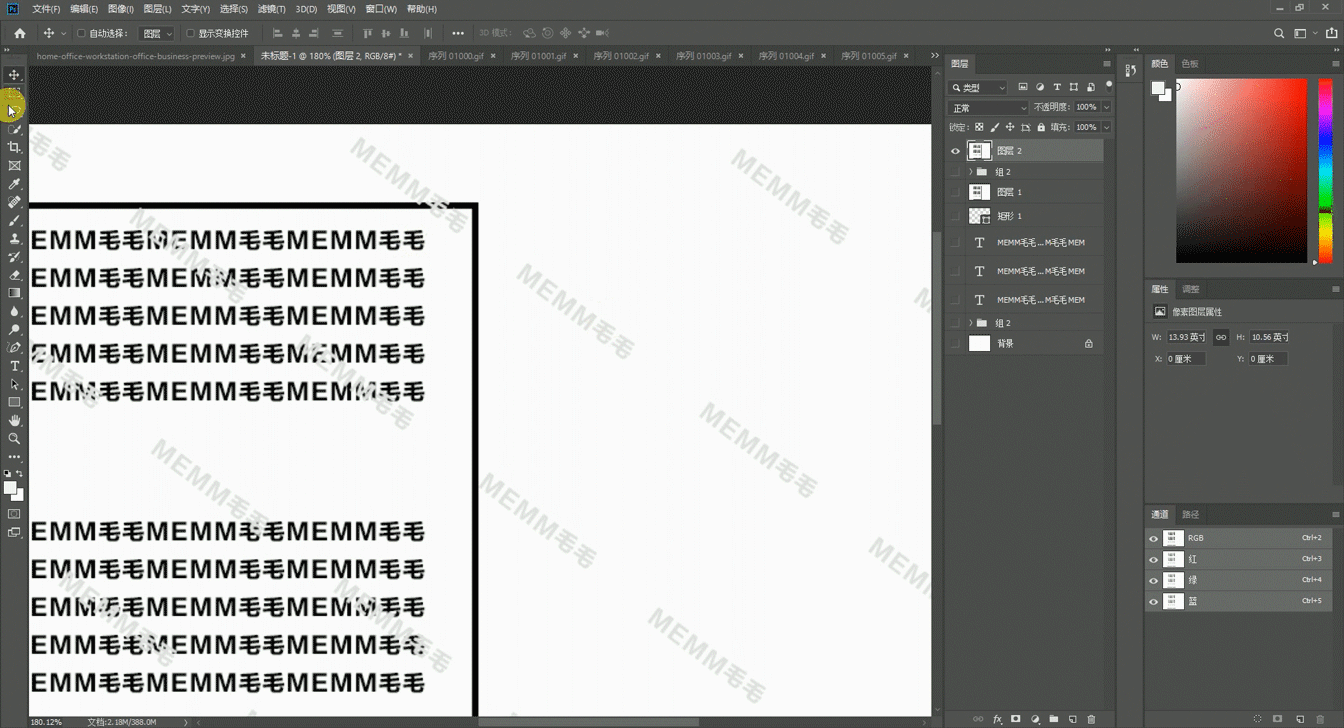Select the Blur tool

coord(14,311)
